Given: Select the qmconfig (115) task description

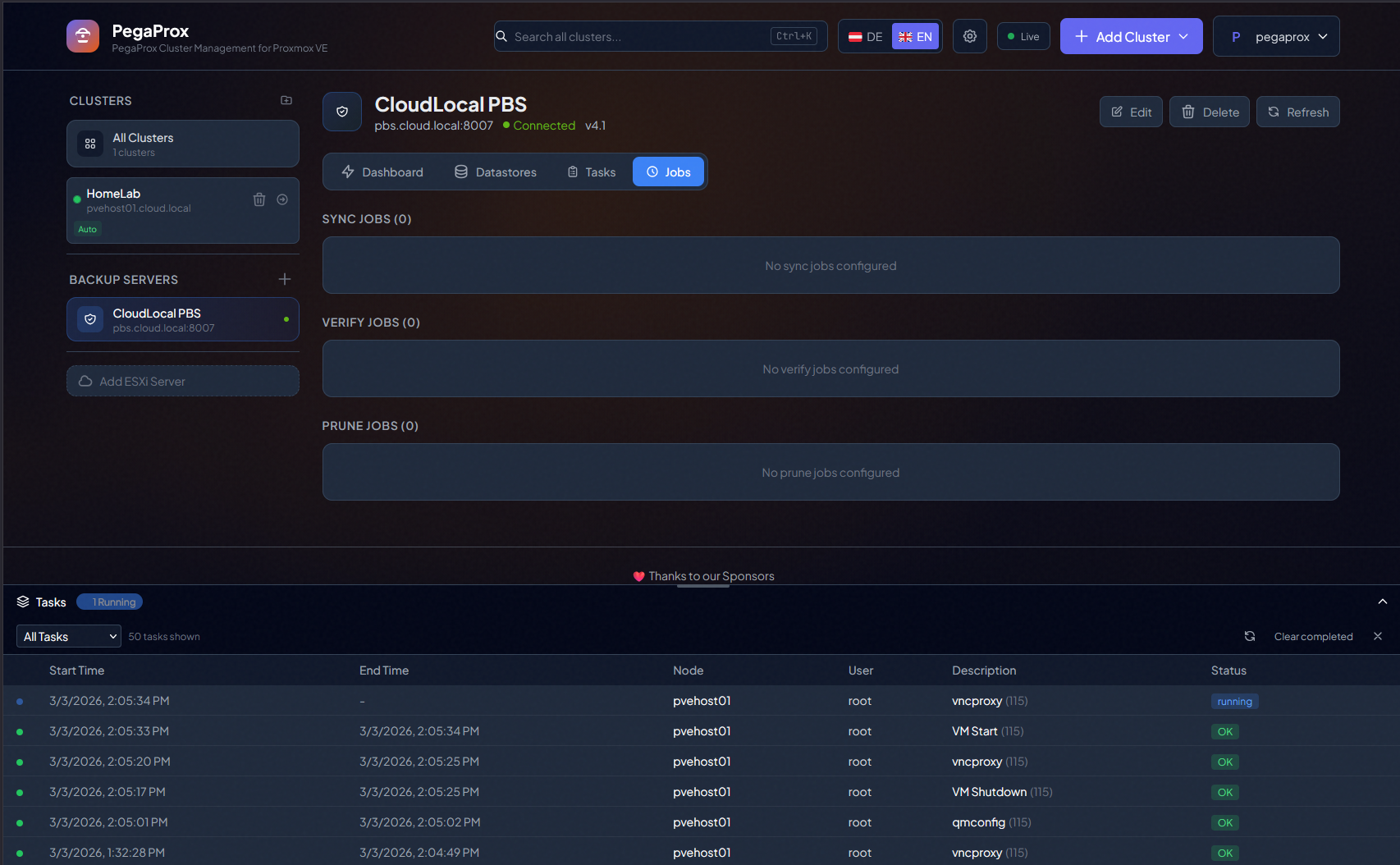Looking at the screenshot, I should point(991,822).
